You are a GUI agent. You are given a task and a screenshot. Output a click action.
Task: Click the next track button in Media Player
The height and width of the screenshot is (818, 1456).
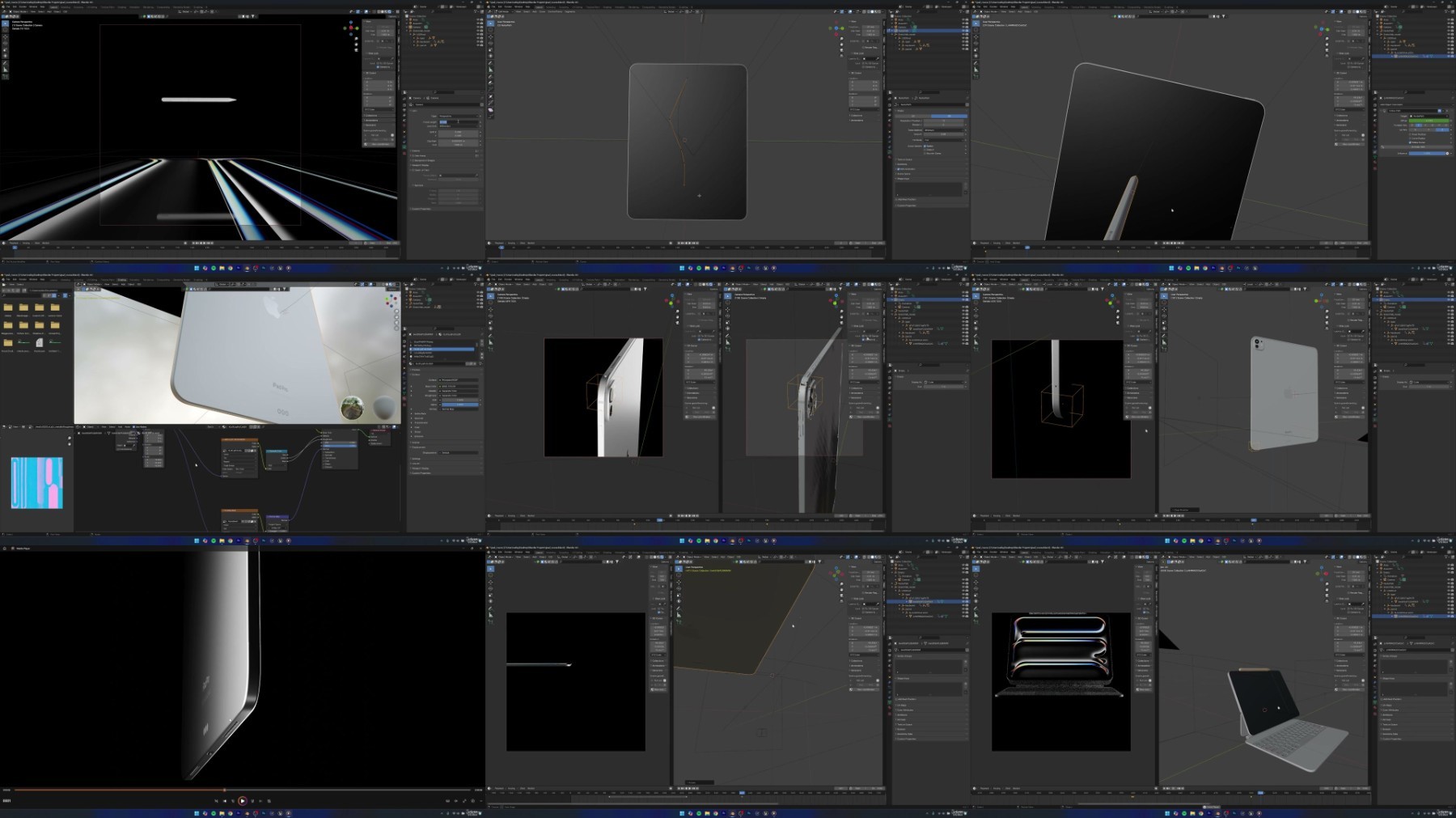click(x=260, y=801)
